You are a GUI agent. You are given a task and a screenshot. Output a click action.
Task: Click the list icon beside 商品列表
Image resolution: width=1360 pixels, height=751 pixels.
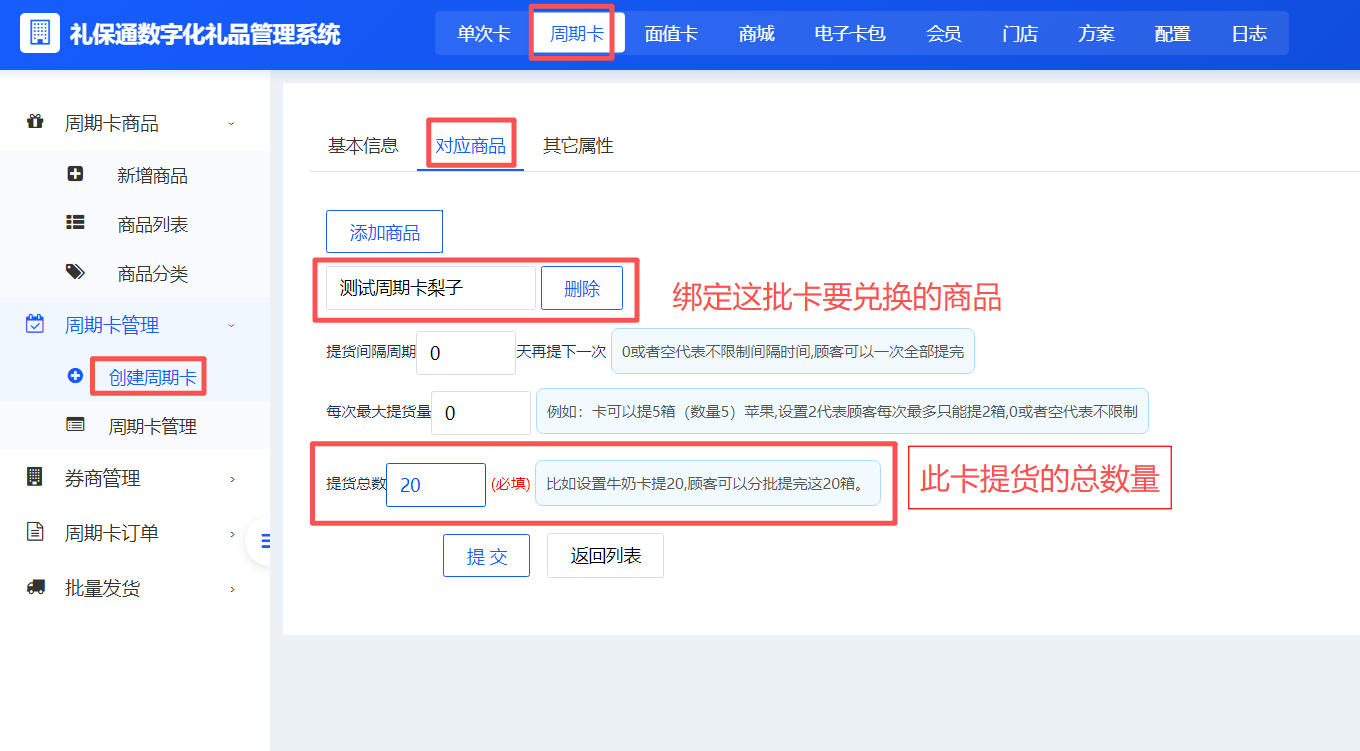[76, 224]
